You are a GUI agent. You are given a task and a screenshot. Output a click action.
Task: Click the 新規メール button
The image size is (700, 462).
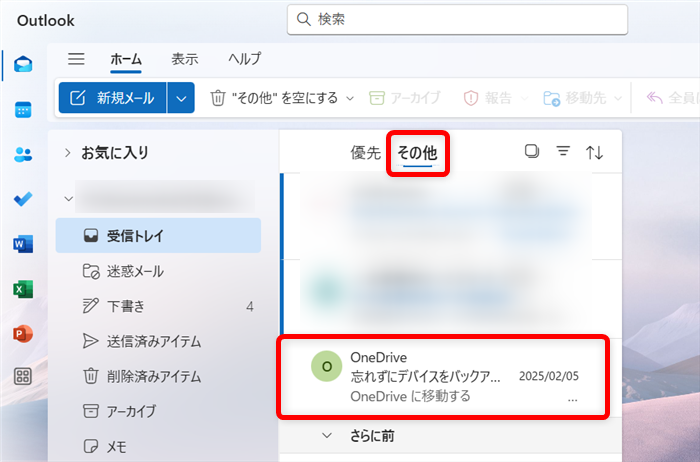click(x=112, y=98)
